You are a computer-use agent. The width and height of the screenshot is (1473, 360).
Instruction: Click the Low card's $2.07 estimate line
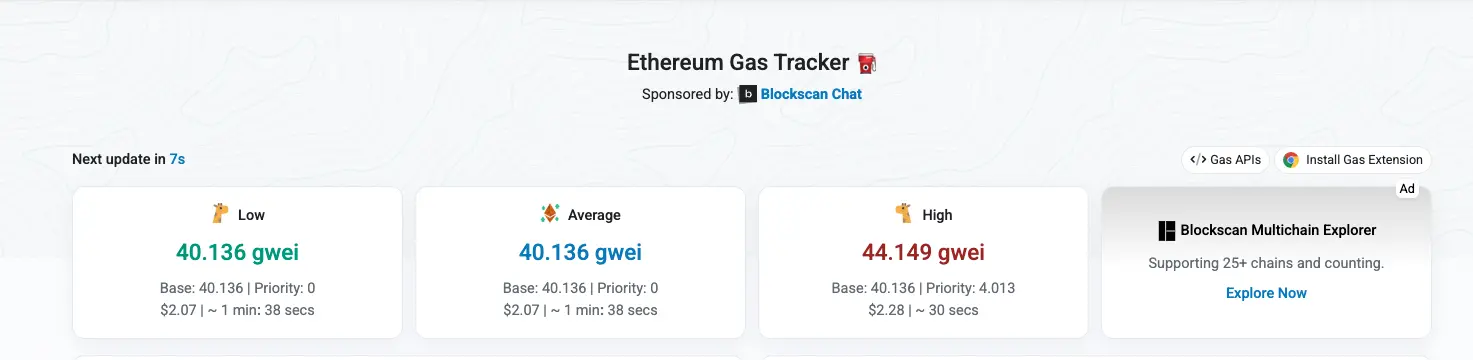point(237,310)
